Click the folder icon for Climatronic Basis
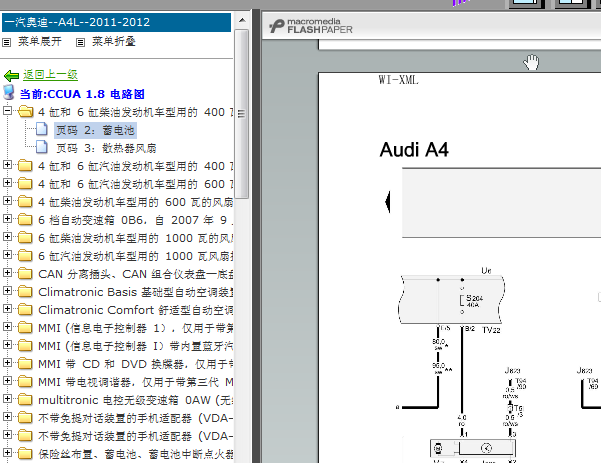 pyautogui.click(x=25, y=291)
